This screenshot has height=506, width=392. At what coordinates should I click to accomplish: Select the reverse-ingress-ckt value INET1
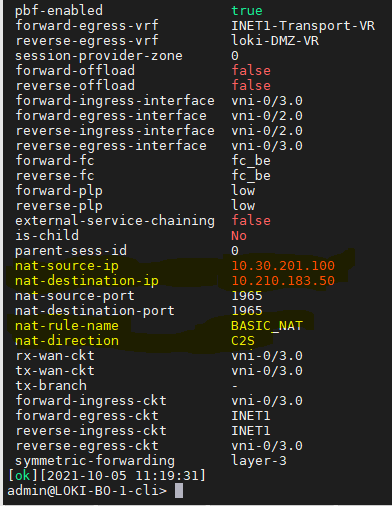pyautogui.click(x=251, y=431)
